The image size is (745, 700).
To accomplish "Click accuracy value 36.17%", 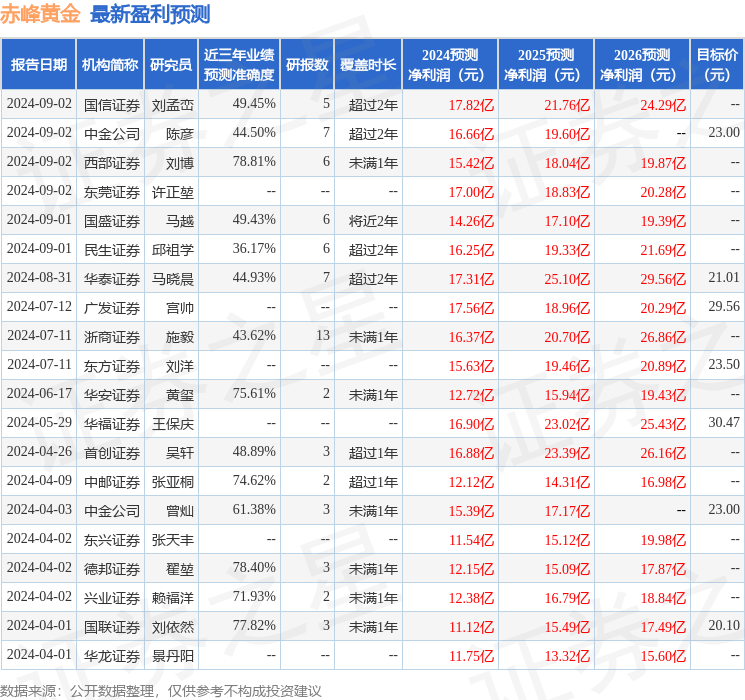I will (254, 249).
